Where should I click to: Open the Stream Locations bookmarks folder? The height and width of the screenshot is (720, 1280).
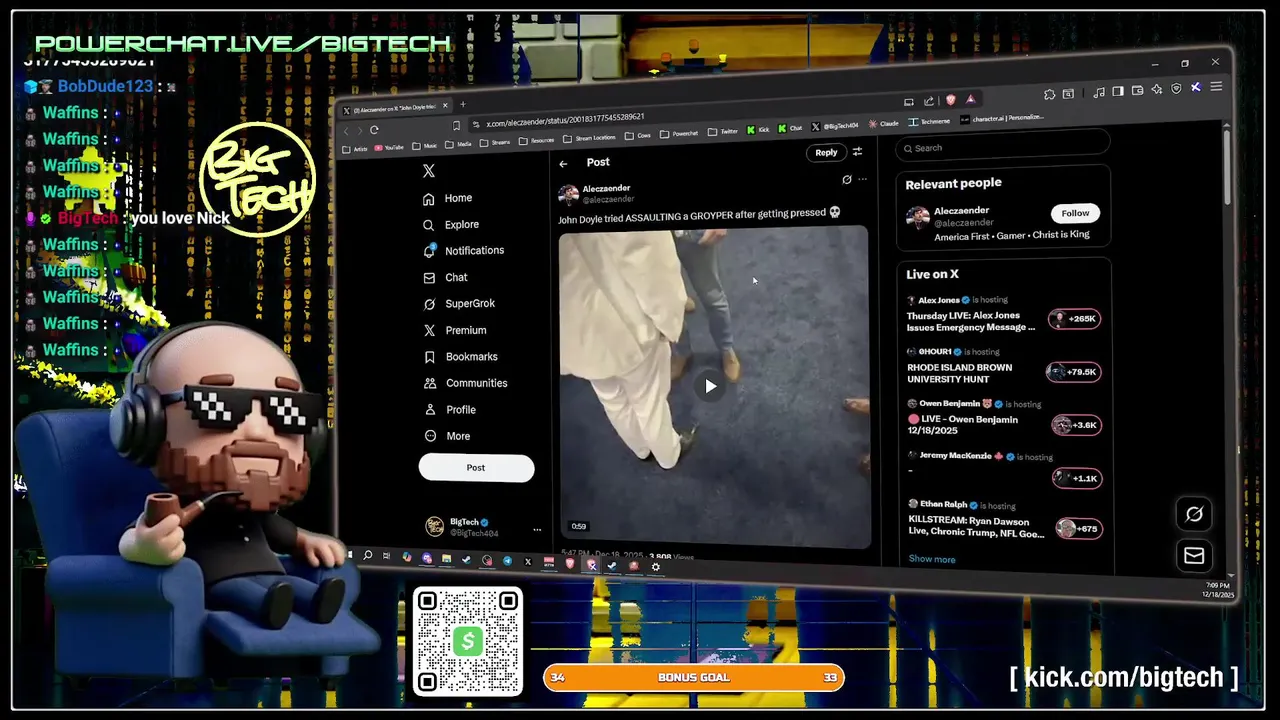pyautogui.click(x=590, y=138)
